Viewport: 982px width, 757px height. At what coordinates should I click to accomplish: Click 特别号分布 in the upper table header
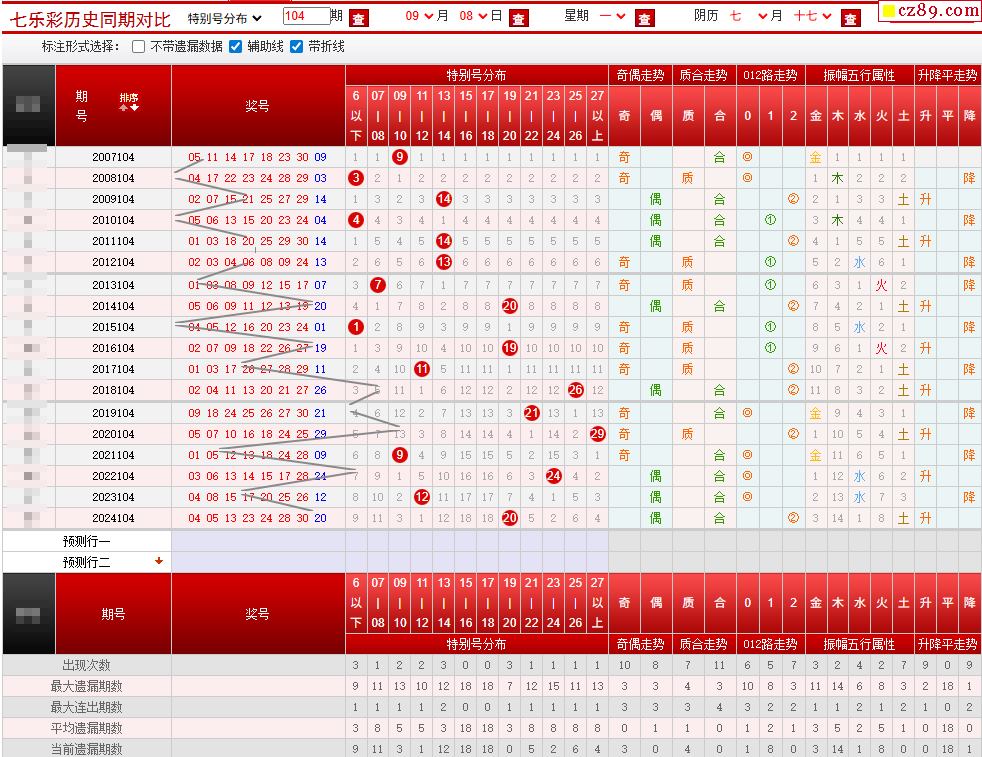point(476,75)
